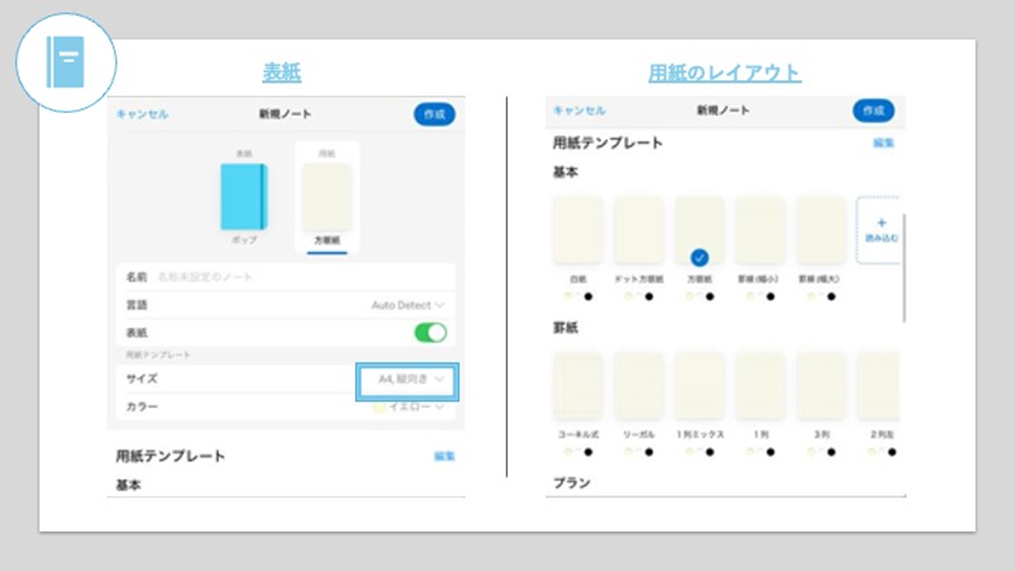
Task: Pick the コーネル式 ruled template
Action: [577, 386]
